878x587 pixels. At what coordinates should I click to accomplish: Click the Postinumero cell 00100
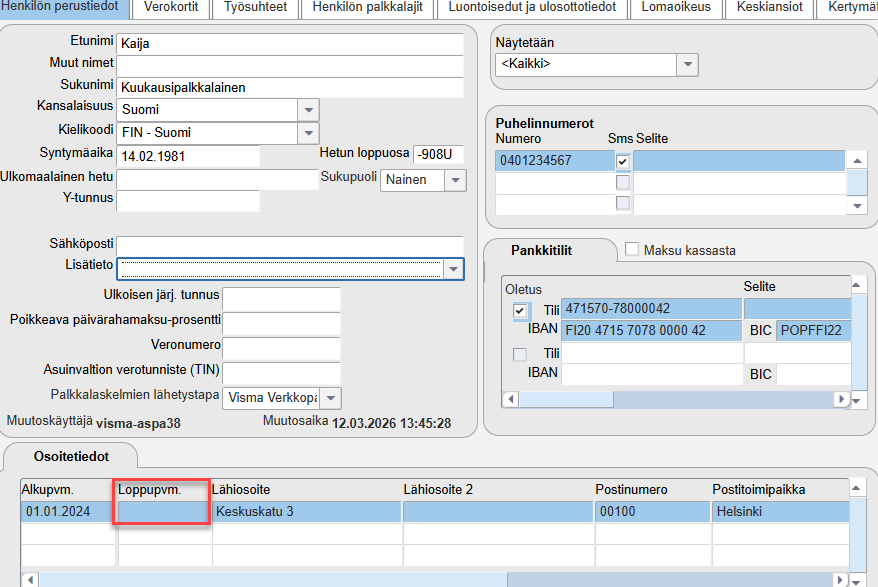[x=652, y=512]
